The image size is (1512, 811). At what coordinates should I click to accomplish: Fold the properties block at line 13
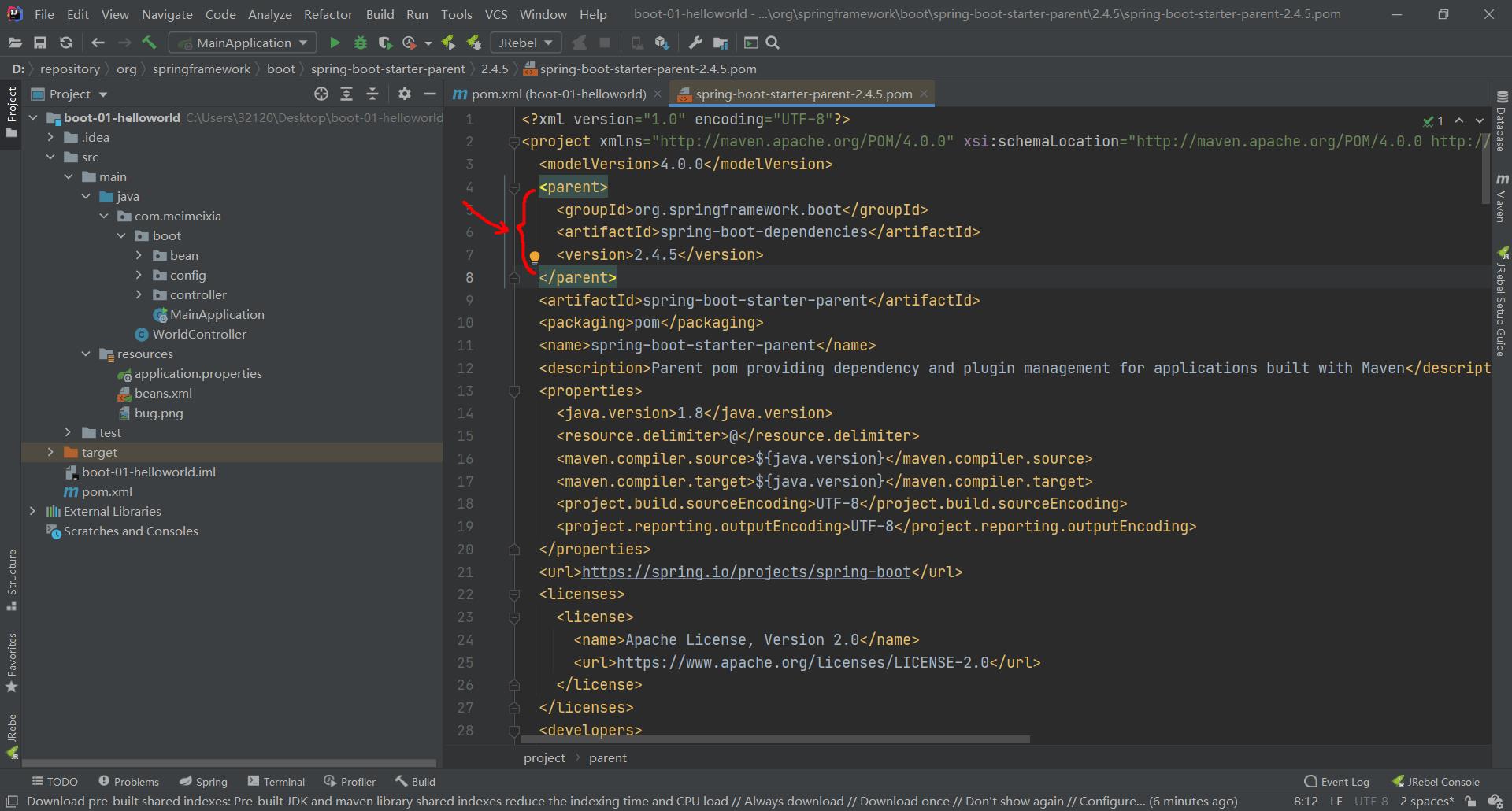[x=514, y=391]
